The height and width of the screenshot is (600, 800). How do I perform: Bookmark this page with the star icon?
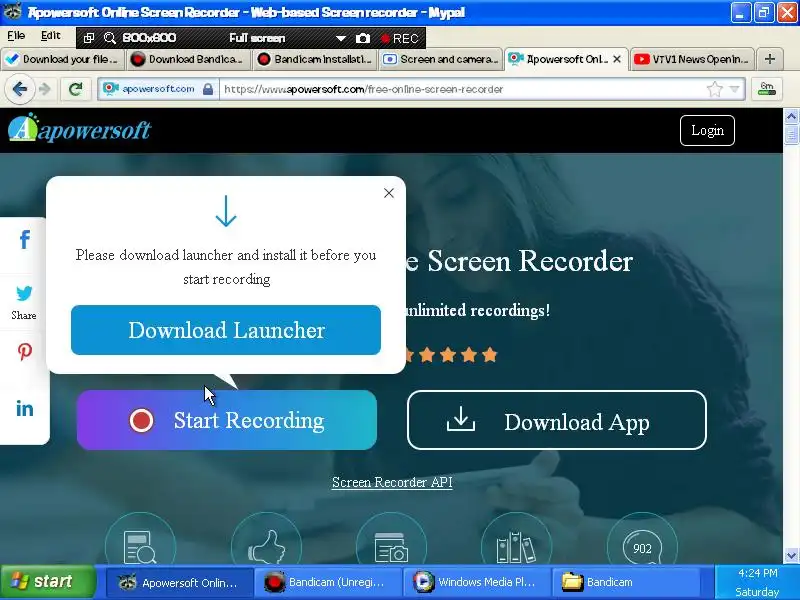715,89
